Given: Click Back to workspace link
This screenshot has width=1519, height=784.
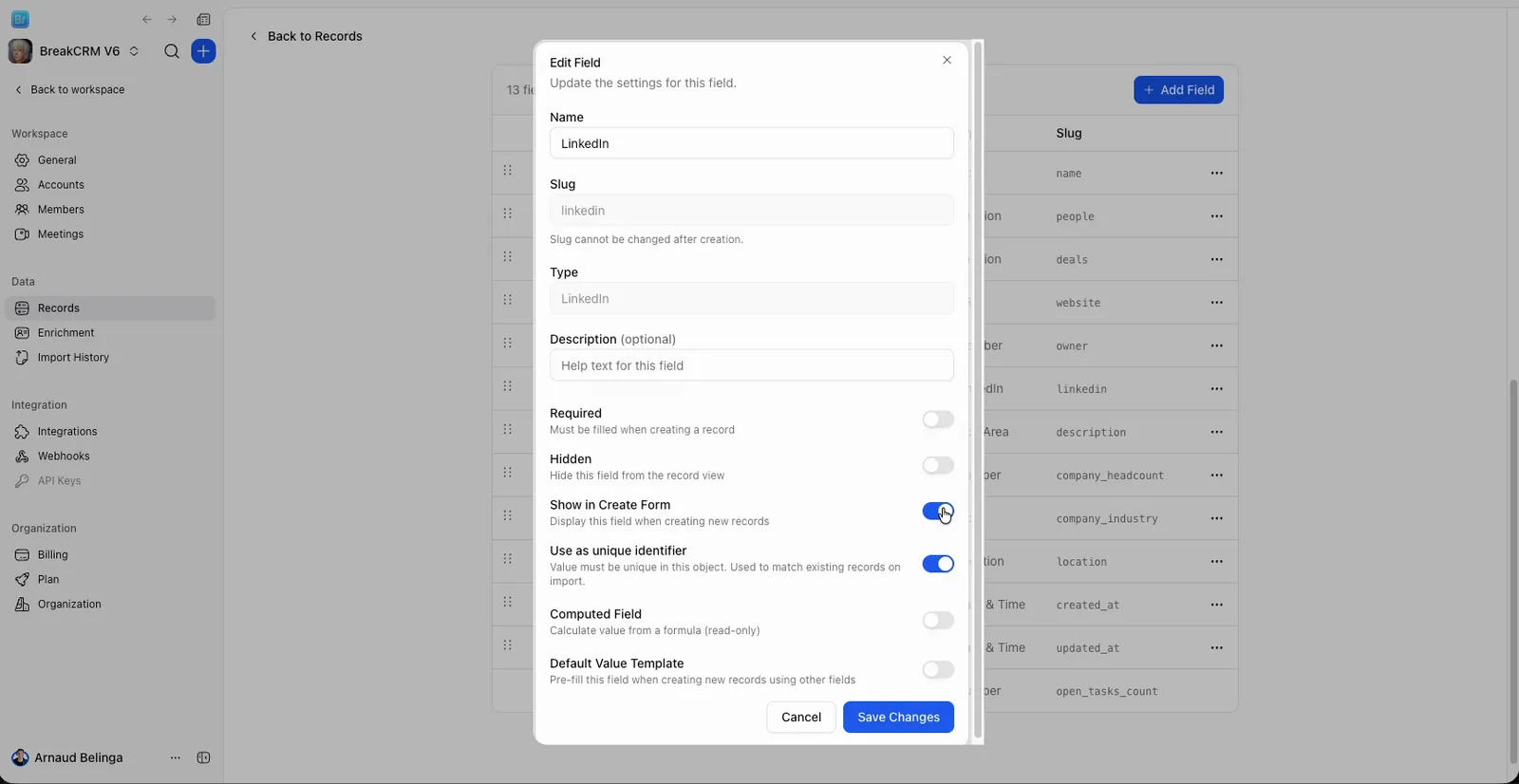Looking at the screenshot, I should tap(69, 89).
